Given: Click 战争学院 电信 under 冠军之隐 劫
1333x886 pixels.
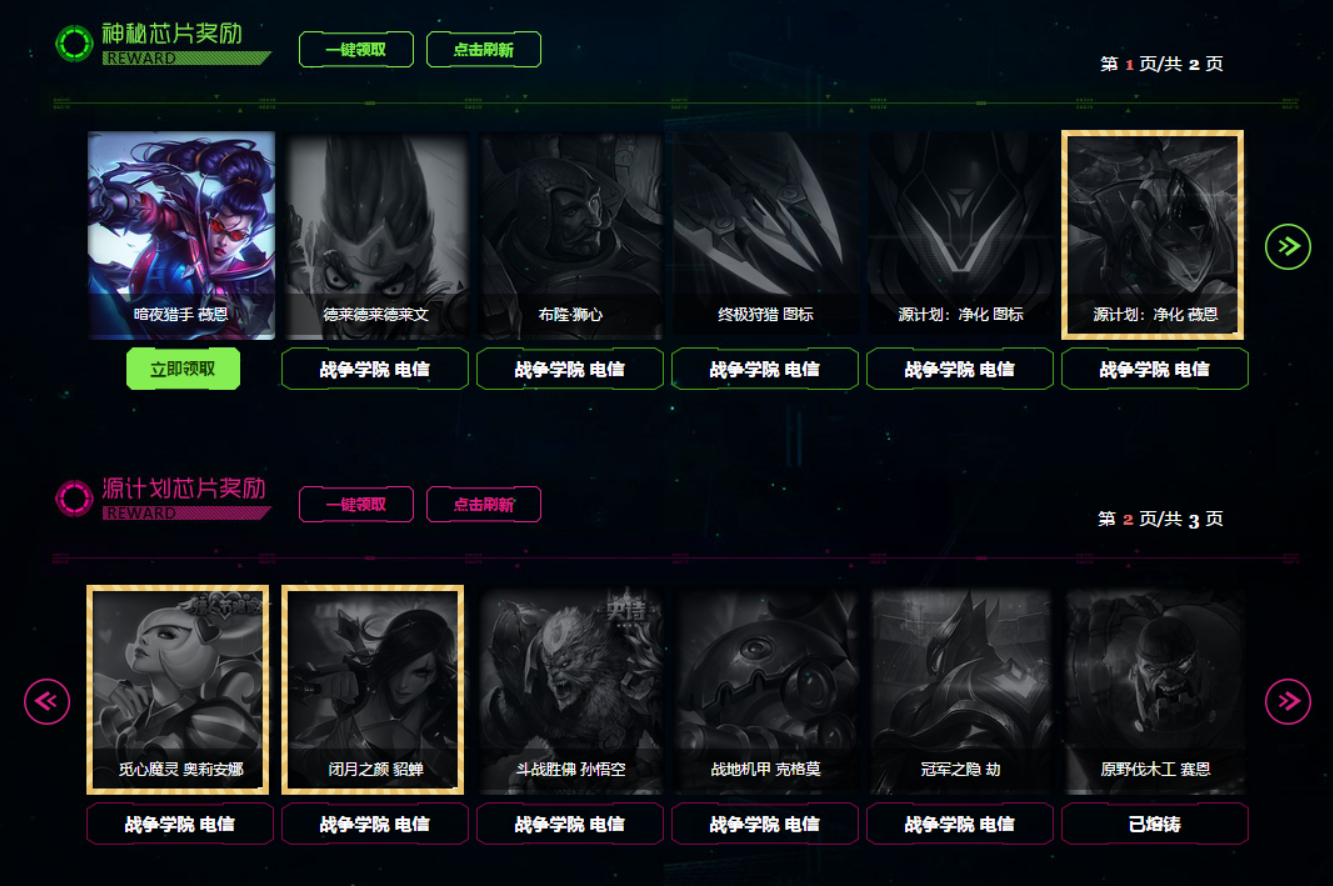Looking at the screenshot, I should click(x=960, y=824).
